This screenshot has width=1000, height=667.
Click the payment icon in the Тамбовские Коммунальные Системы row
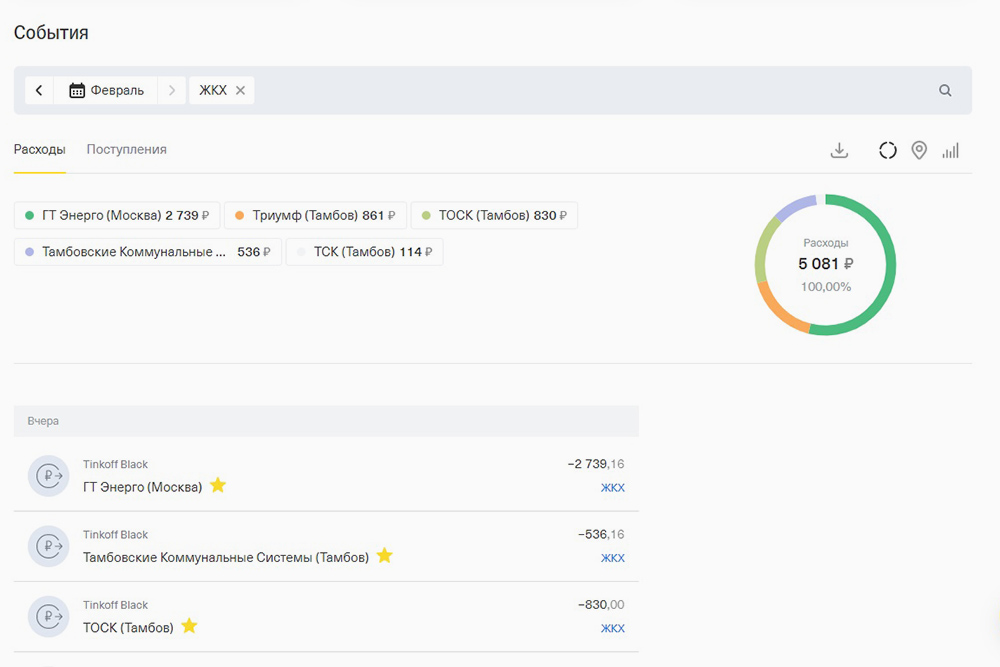pyautogui.click(x=48, y=546)
